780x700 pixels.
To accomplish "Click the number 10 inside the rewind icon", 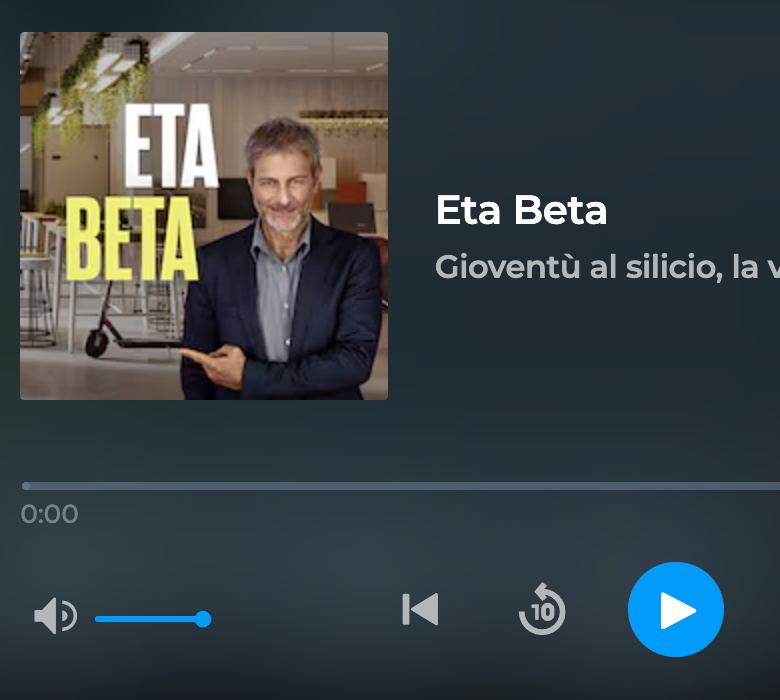I will click(x=543, y=612).
